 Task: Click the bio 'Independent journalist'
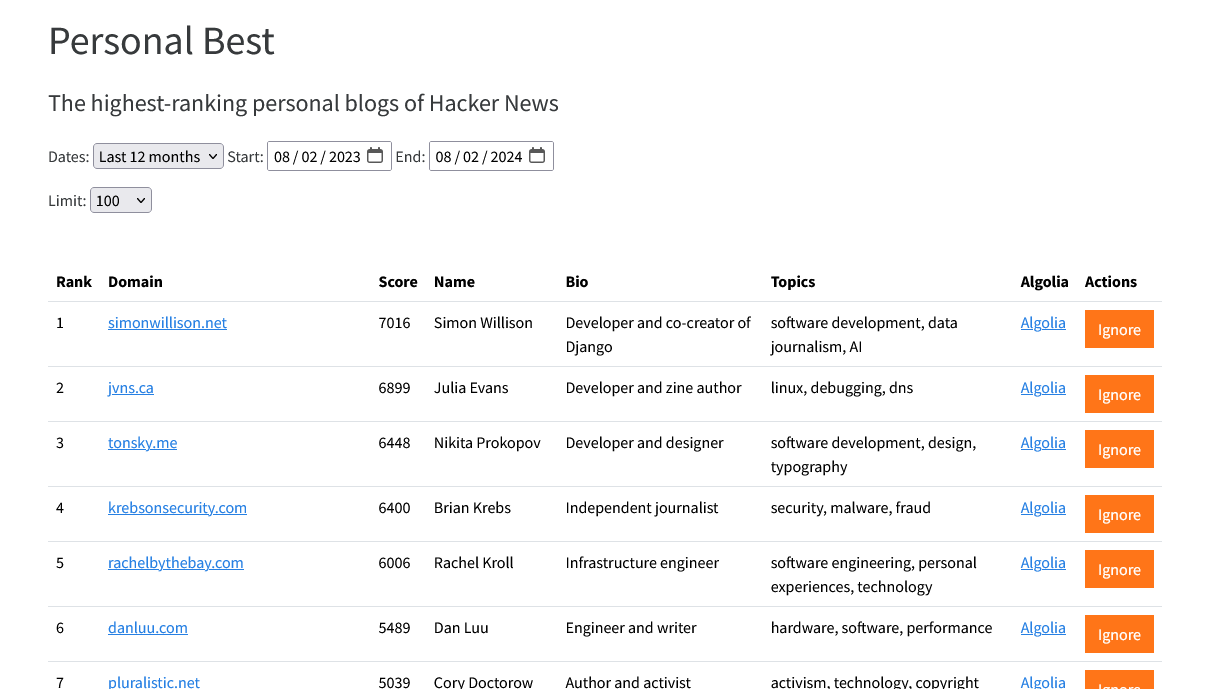[x=642, y=508]
